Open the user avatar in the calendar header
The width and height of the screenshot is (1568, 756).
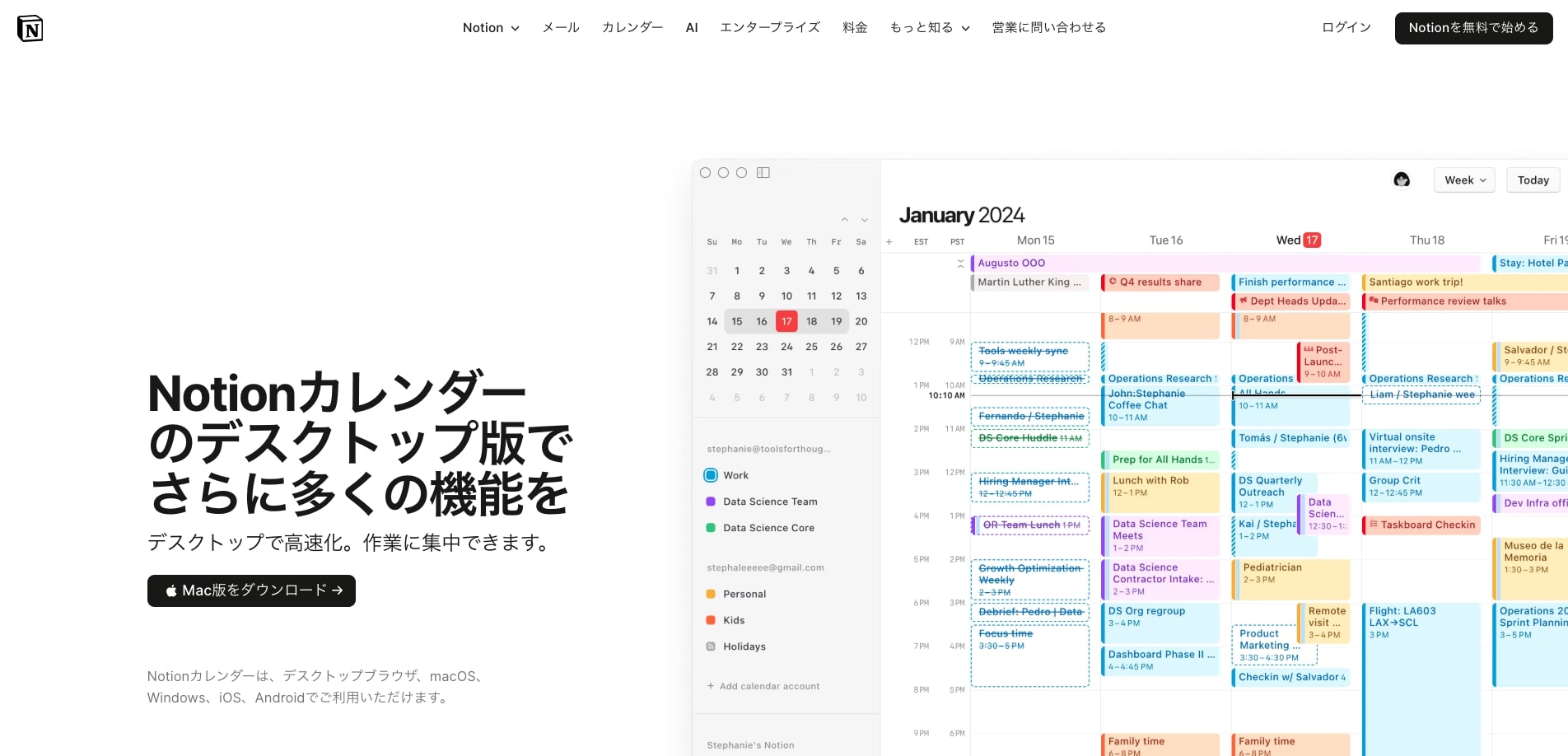pyautogui.click(x=1401, y=179)
